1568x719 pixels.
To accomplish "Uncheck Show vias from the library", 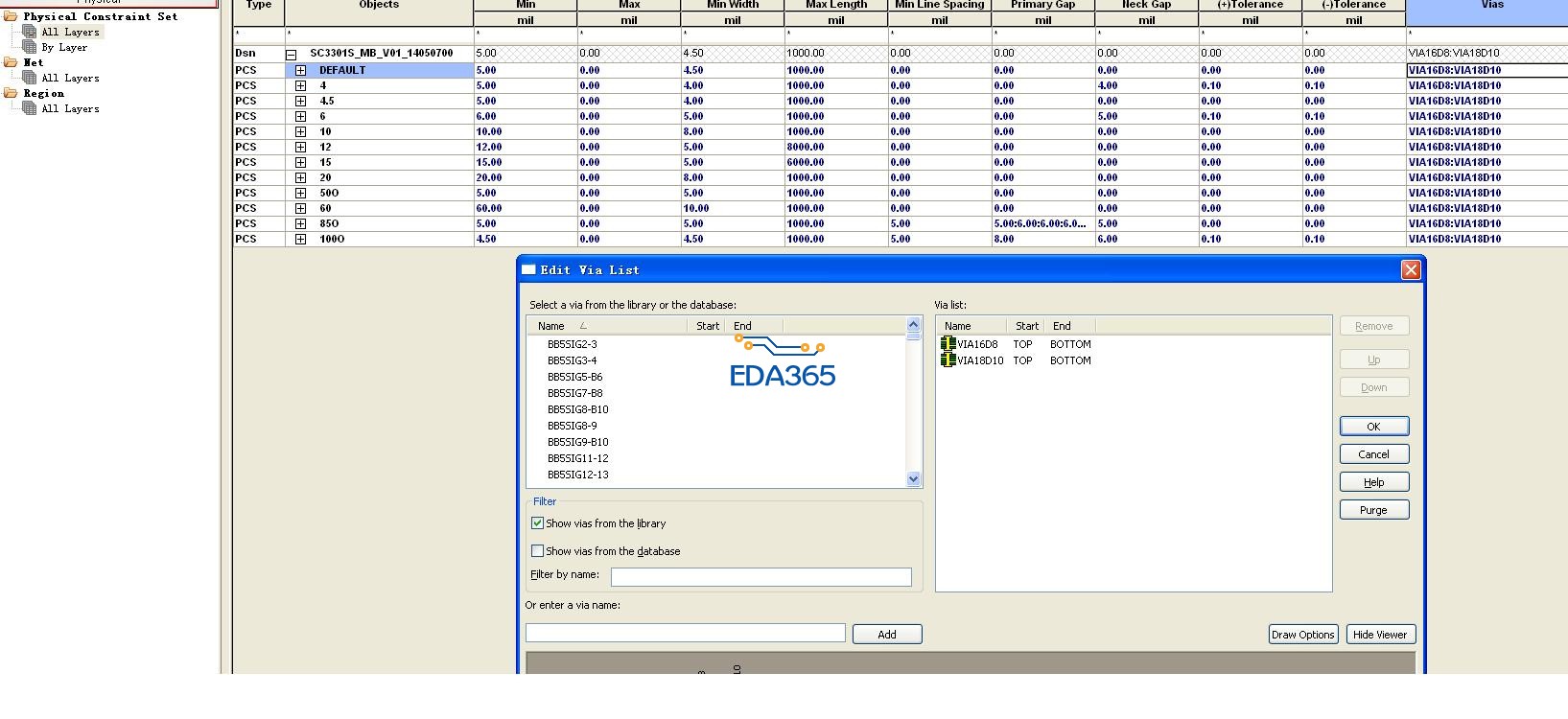I will point(537,523).
